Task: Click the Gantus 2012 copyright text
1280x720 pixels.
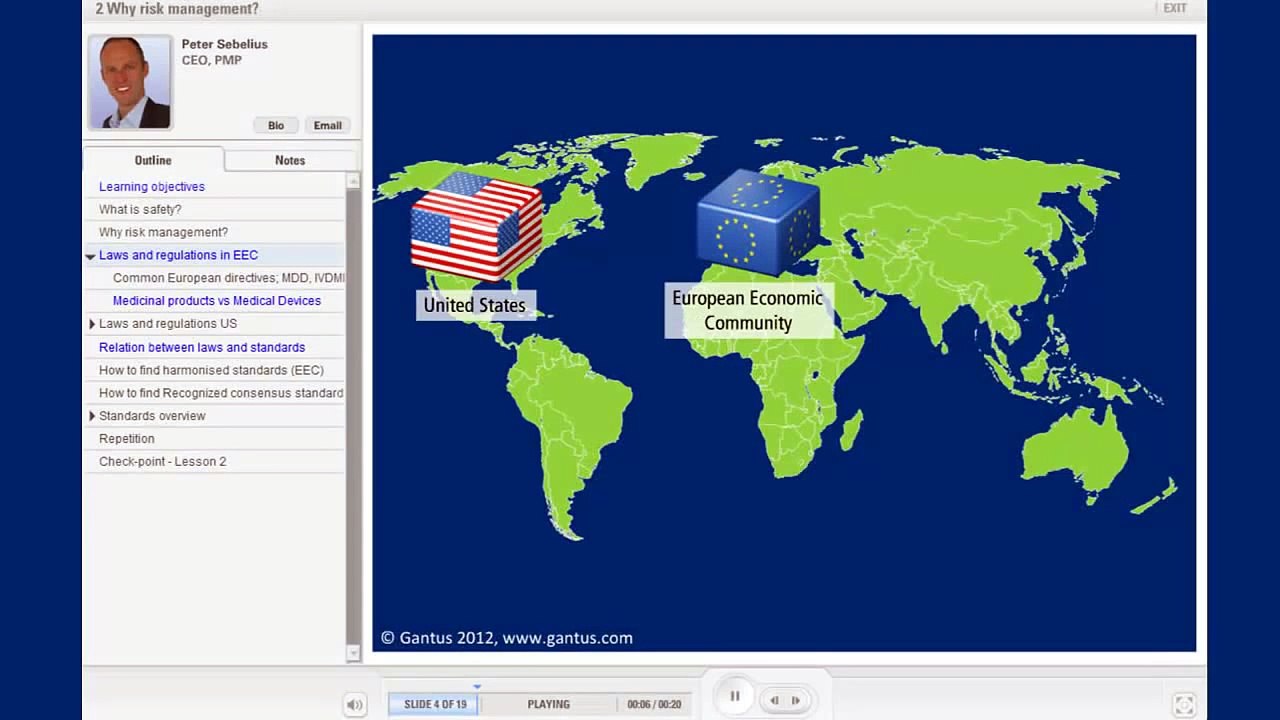Action: coord(506,638)
